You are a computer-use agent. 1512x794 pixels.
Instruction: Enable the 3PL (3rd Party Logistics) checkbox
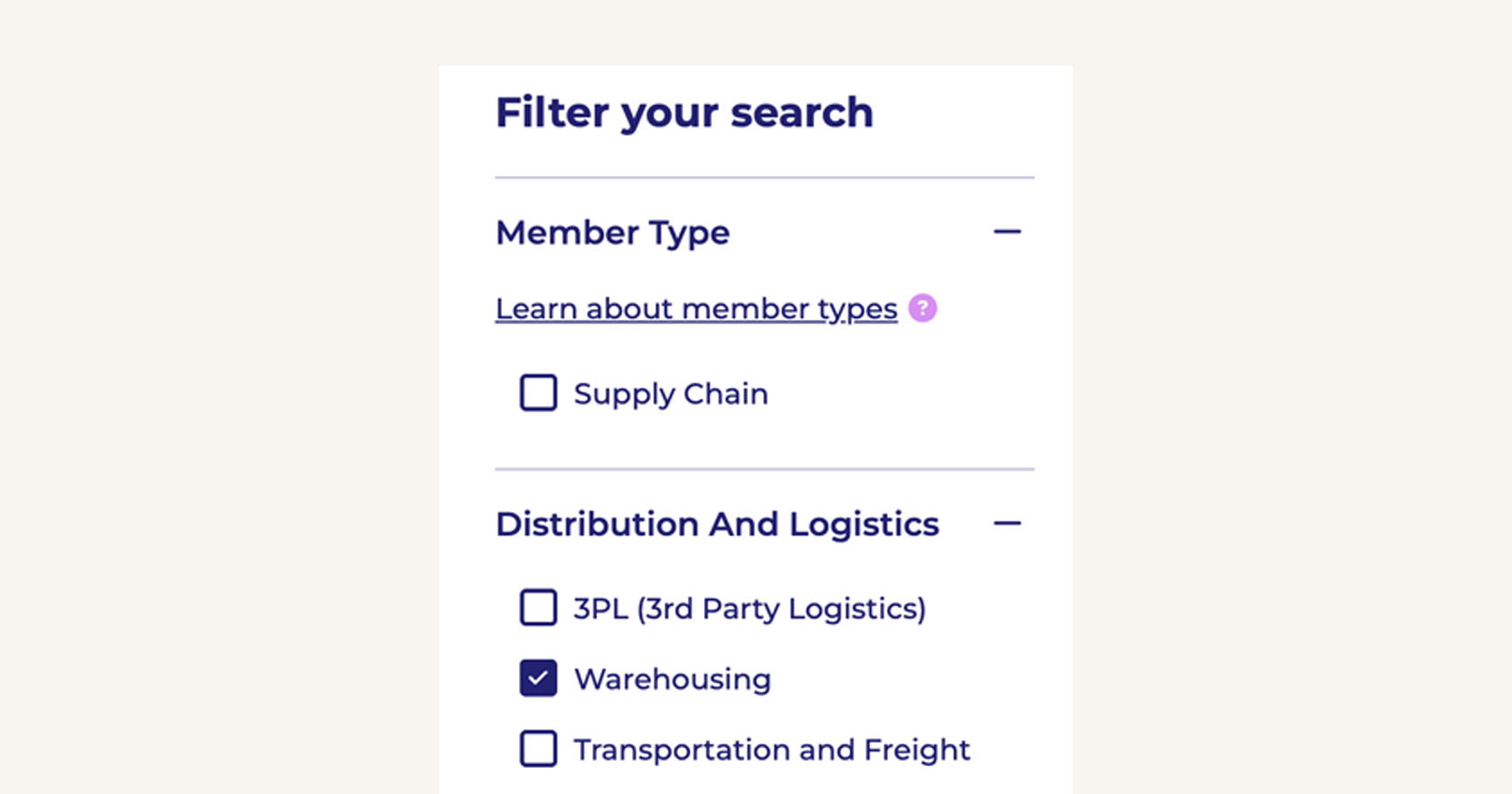(539, 607)
